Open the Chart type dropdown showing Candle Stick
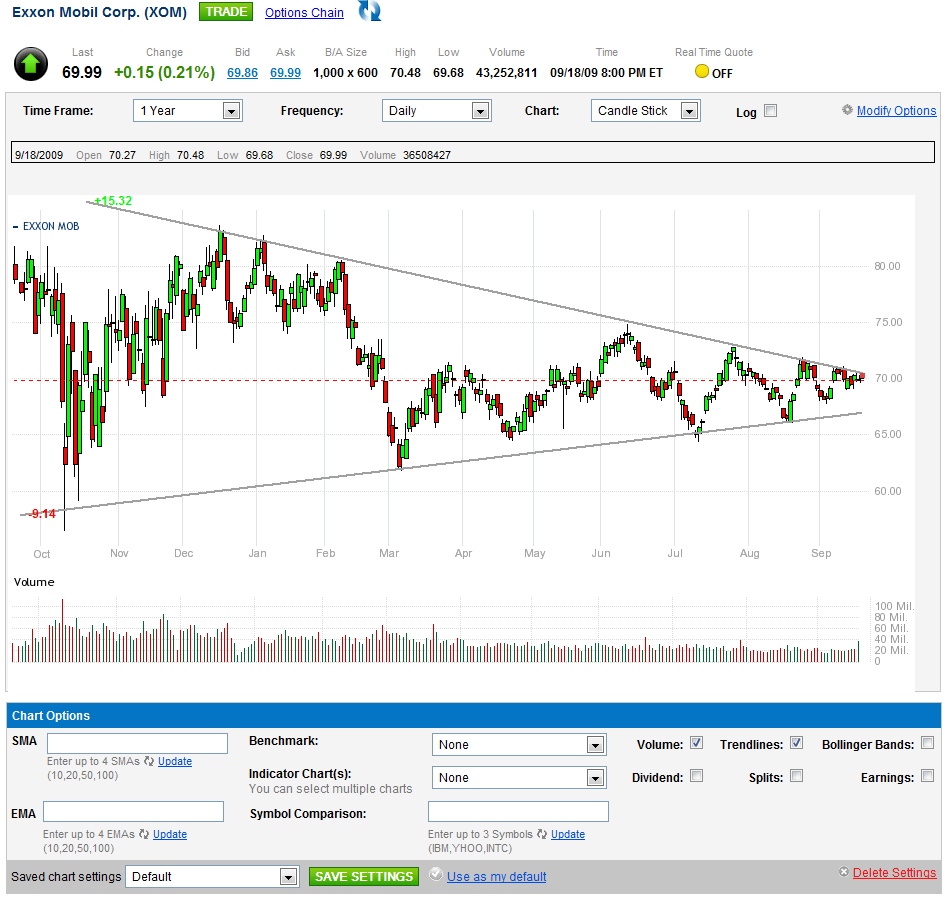 point(646,110)
